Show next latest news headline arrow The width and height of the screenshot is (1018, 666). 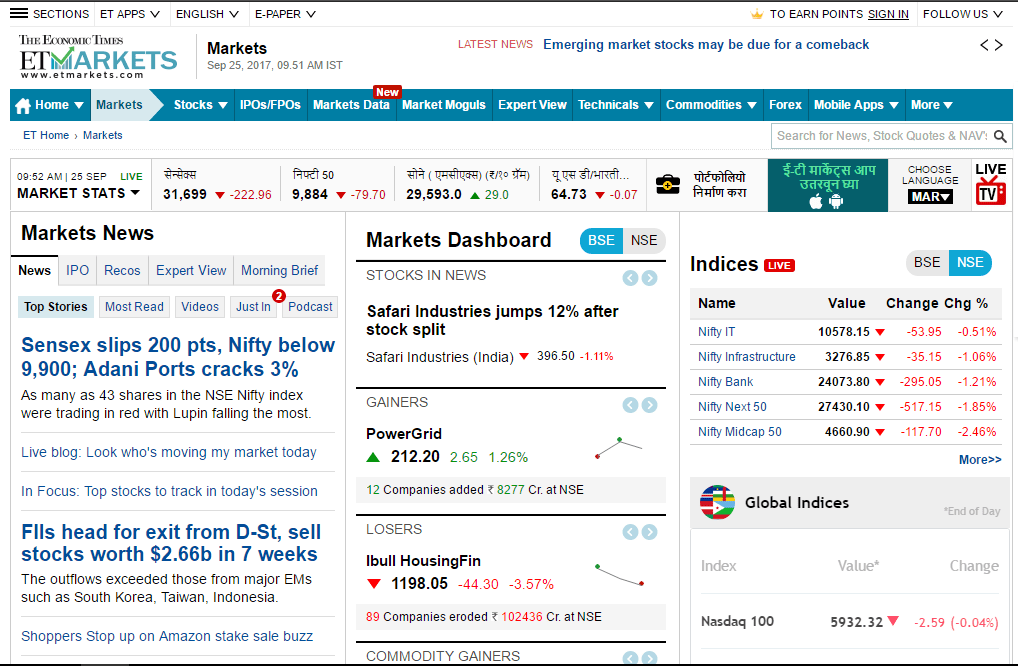pyautogui.click(x=999, y=45)
